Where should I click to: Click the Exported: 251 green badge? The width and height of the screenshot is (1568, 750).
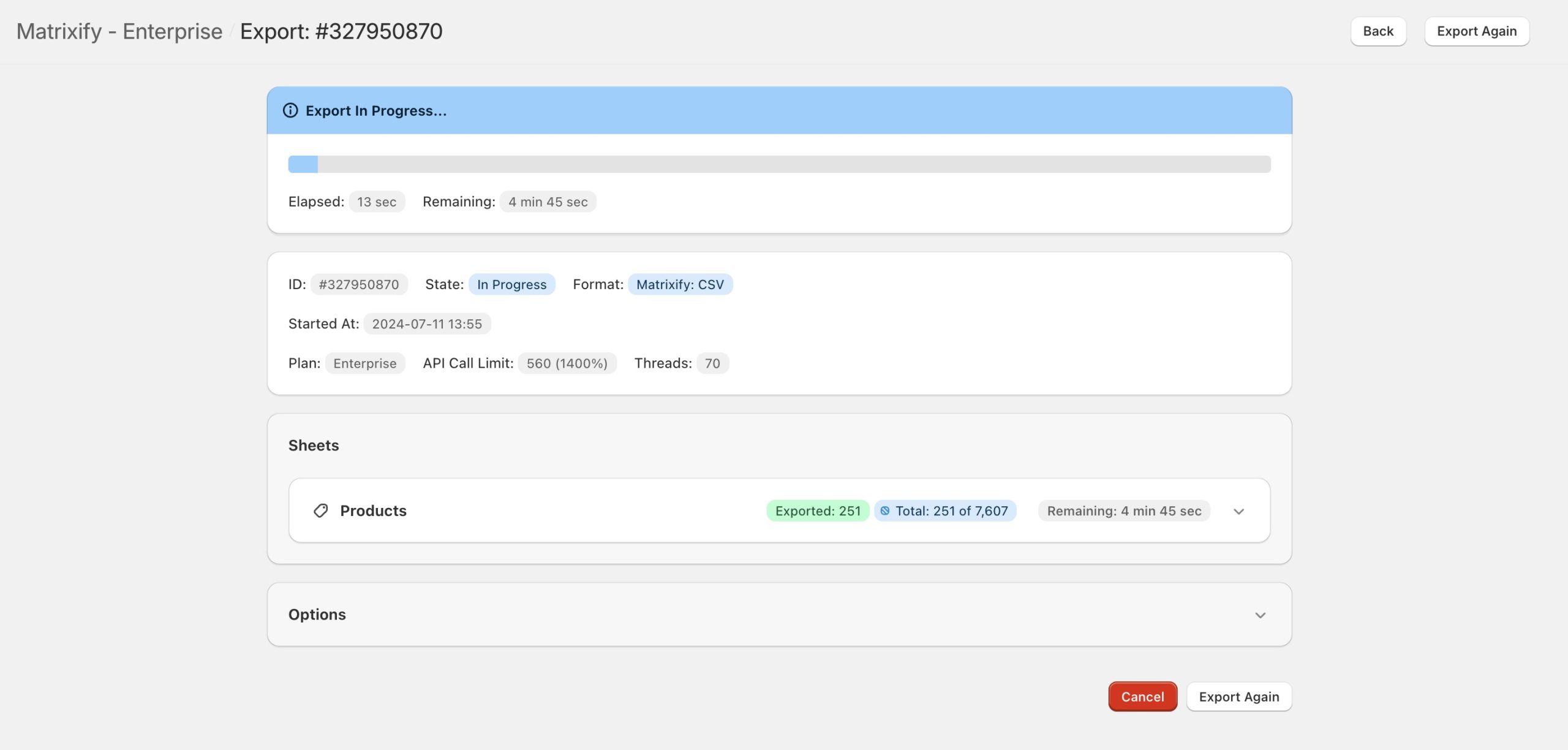[x=818, y=510]
